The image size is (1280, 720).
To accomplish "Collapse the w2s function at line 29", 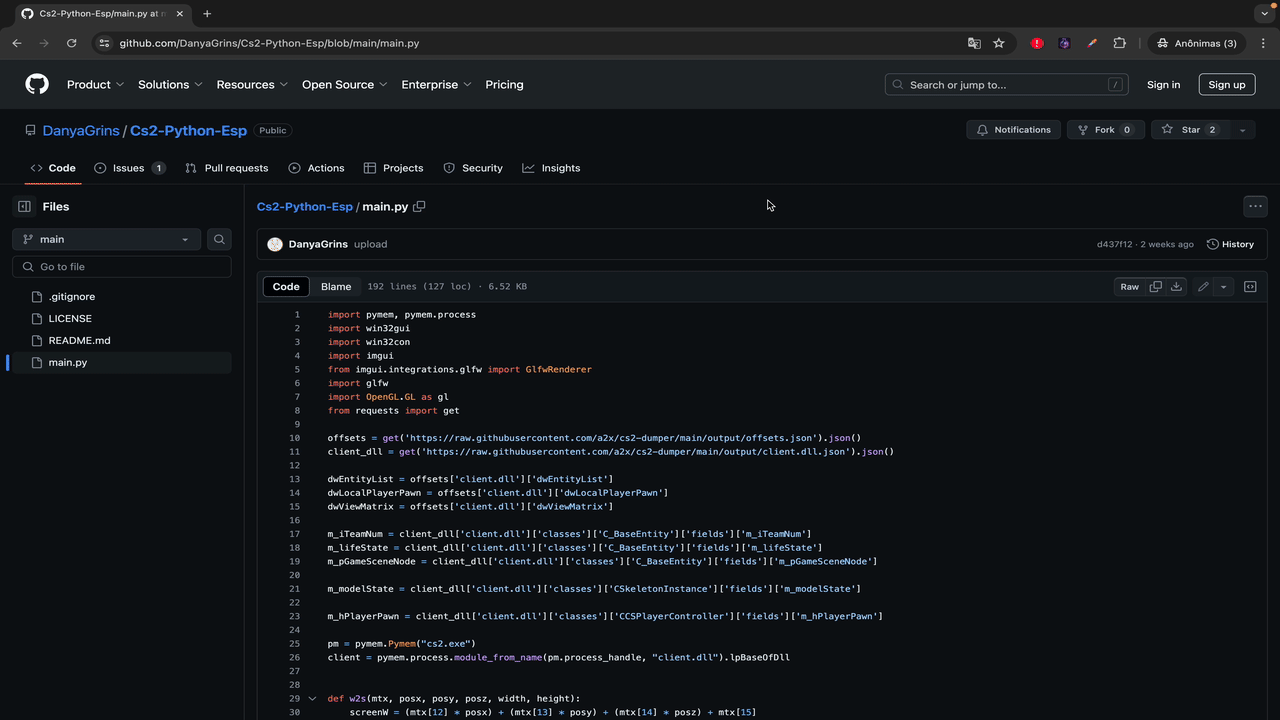I will pyautogui.click(x=312, y=699).
